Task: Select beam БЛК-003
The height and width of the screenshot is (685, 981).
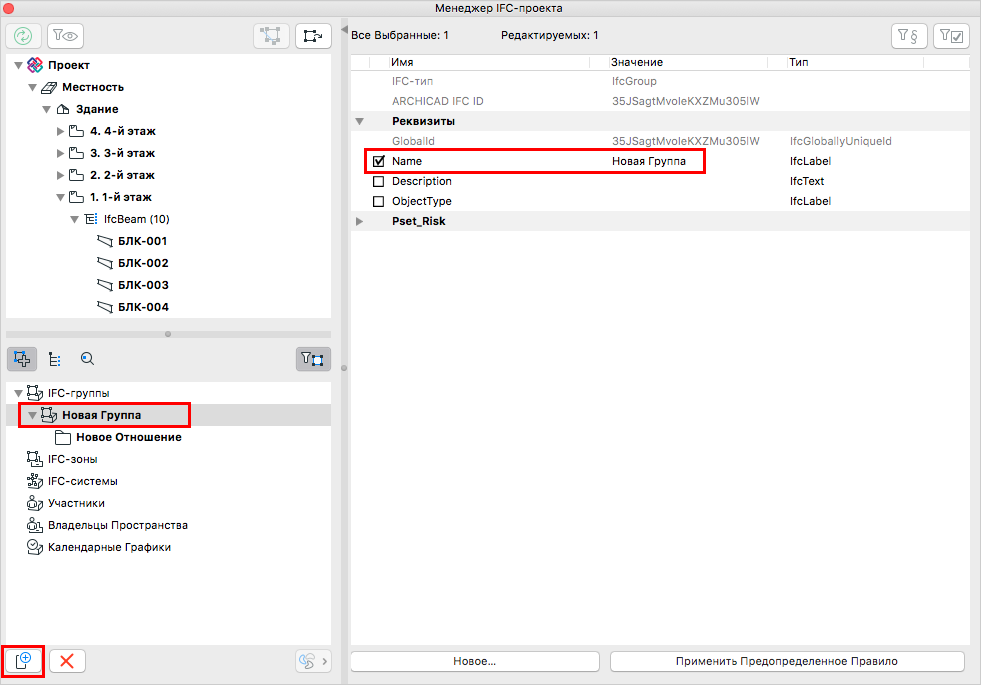Action: point(143,285)
